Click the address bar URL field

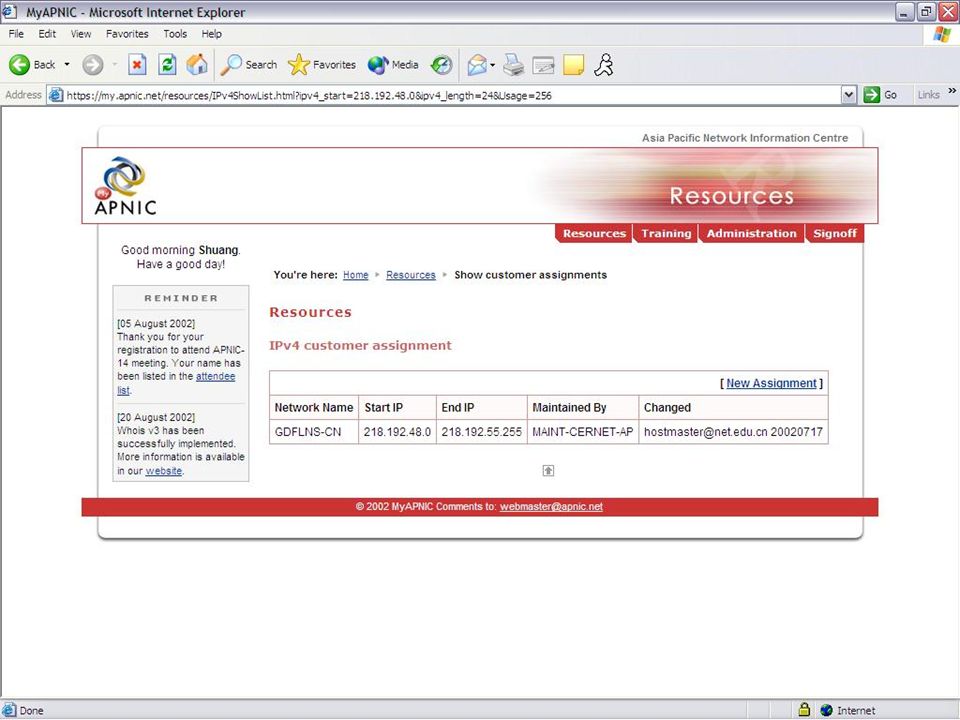coord(452,96)
